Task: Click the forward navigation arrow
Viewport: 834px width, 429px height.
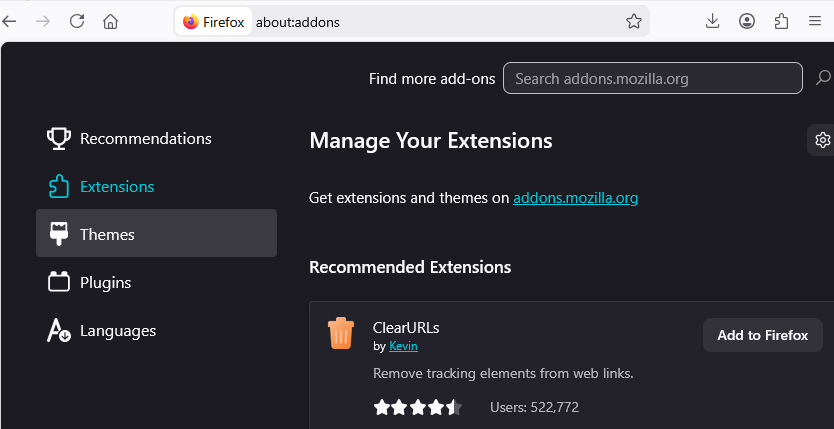Action: tap(43, 22)
